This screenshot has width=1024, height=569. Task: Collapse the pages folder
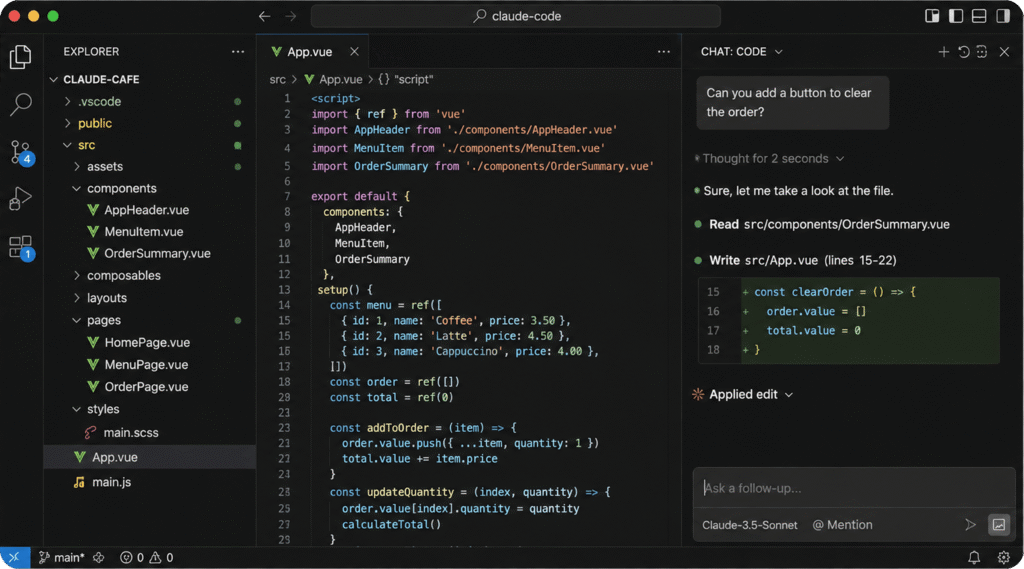(x=77, y=320)
